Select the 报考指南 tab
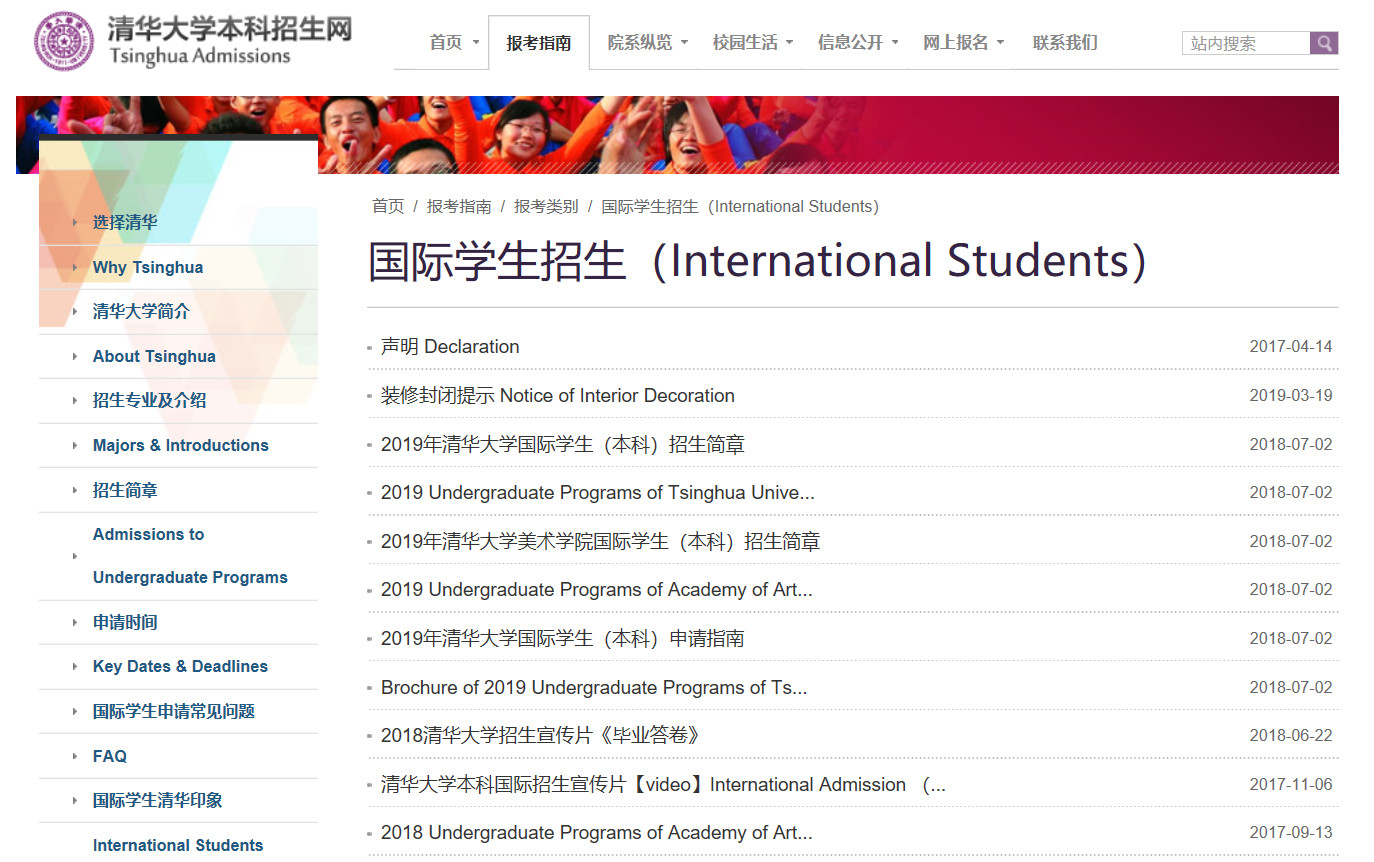 [x=539, y=43]
